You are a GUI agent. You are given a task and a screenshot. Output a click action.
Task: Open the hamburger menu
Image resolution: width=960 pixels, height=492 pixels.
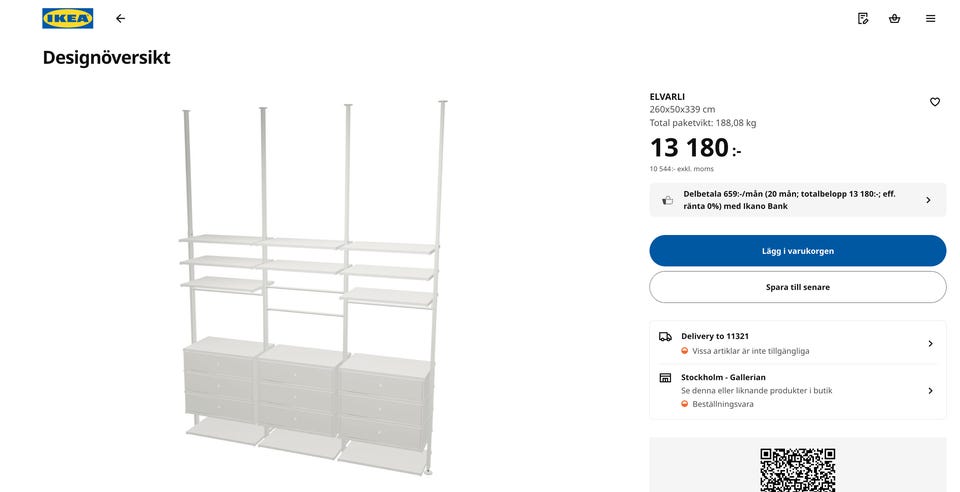click(x=930, y=18)
